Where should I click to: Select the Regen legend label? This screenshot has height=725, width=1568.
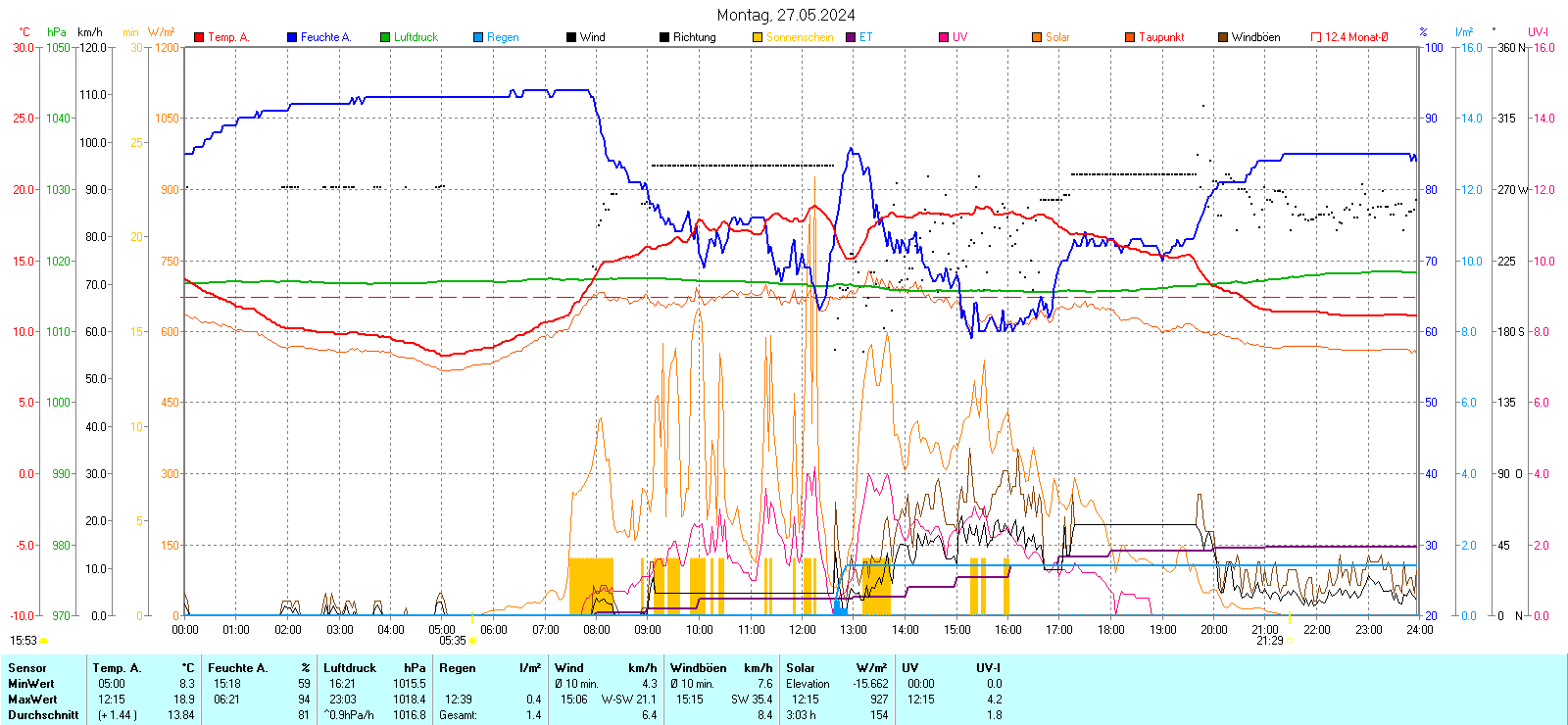click(x=503, y=37)
